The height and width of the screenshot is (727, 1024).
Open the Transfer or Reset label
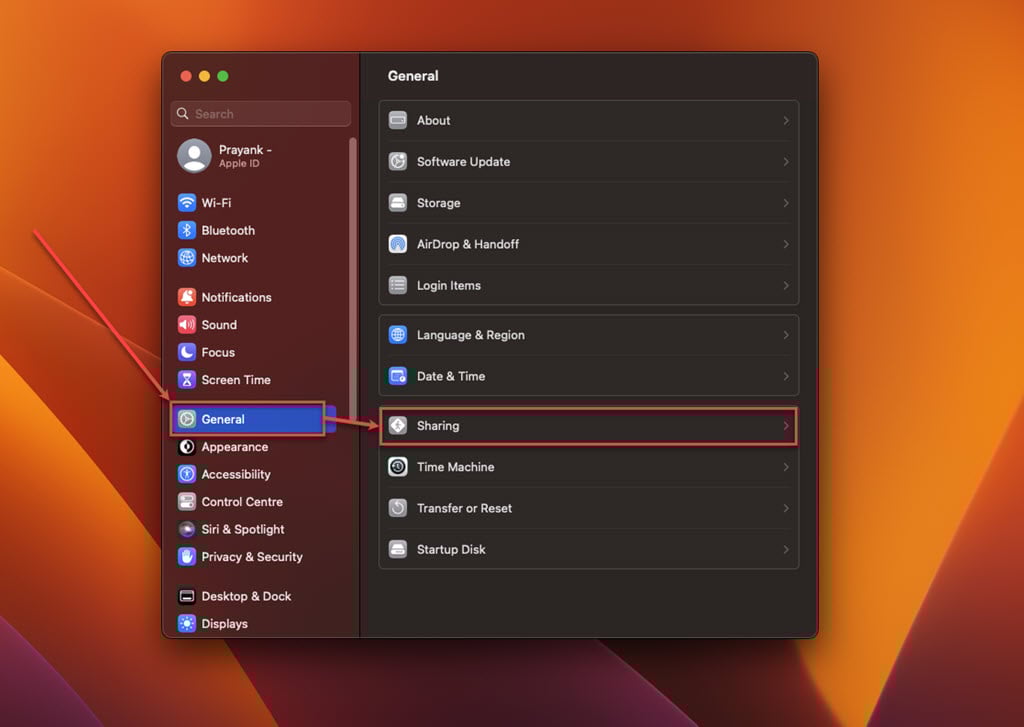click(464, 508)
